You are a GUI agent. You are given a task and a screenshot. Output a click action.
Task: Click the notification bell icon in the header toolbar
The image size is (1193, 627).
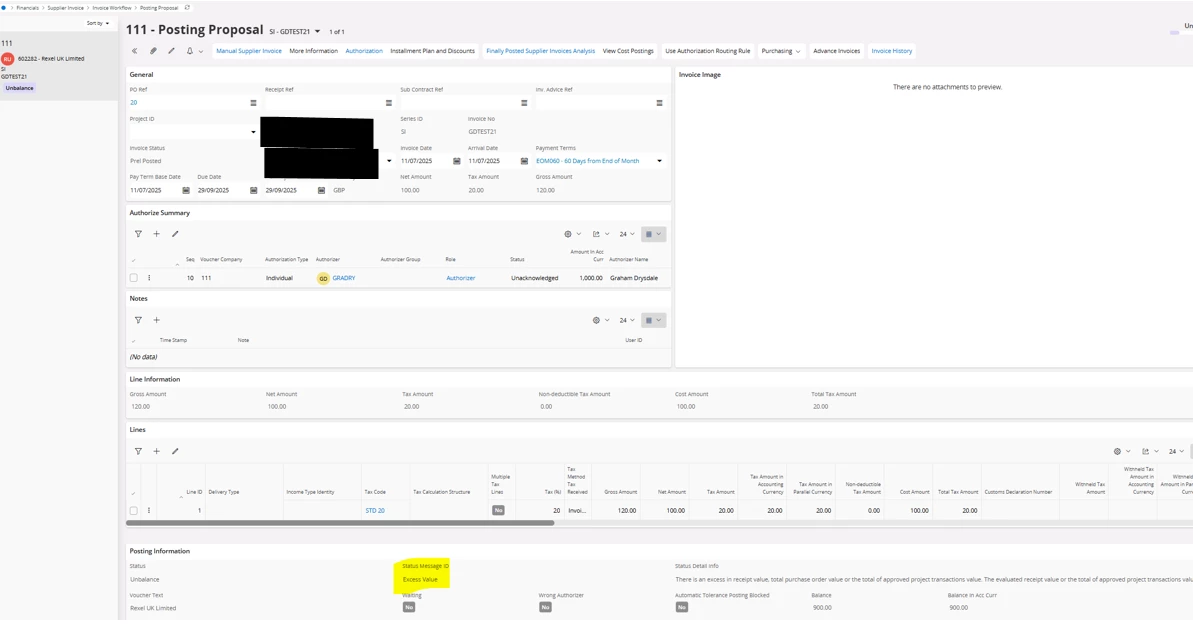point(189,51)
